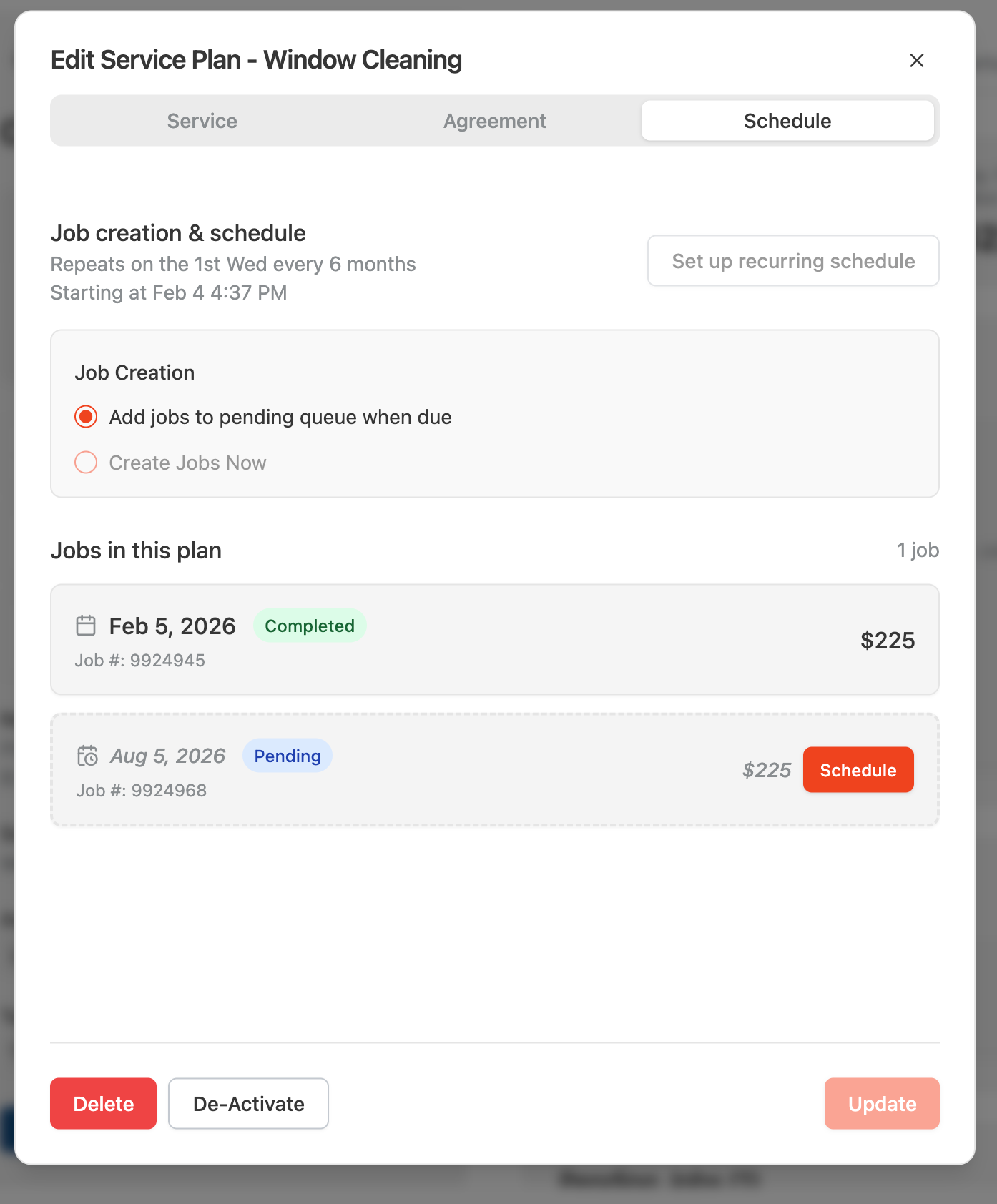
Task: Select the Create Jobs Now radio button
Action: click(86, 463)
